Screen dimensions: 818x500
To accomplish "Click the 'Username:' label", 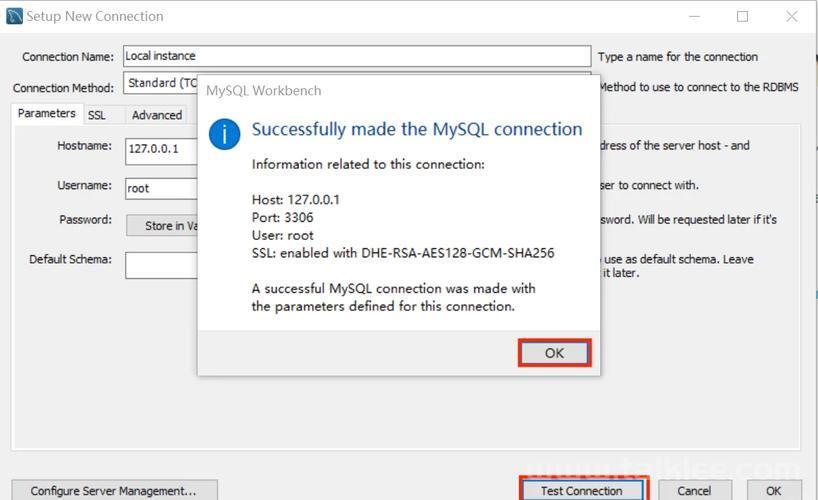I will [85, 185].
